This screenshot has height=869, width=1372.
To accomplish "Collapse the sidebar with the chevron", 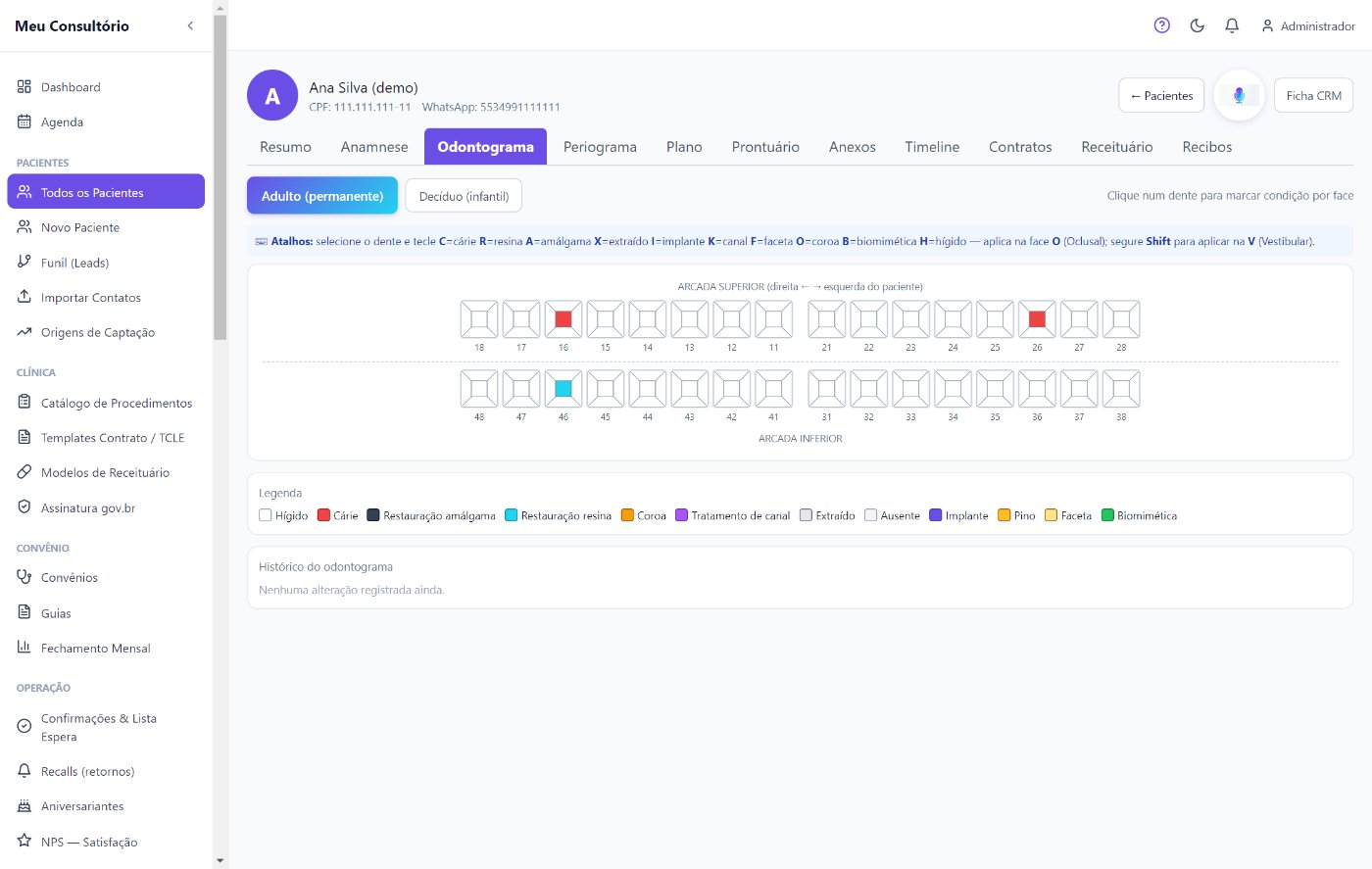I will click(x=190, y=25).
